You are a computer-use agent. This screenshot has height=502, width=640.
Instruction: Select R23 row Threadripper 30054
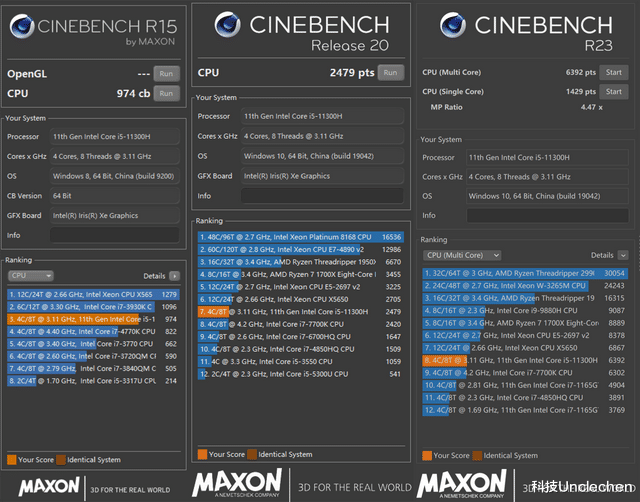point(525,273)
